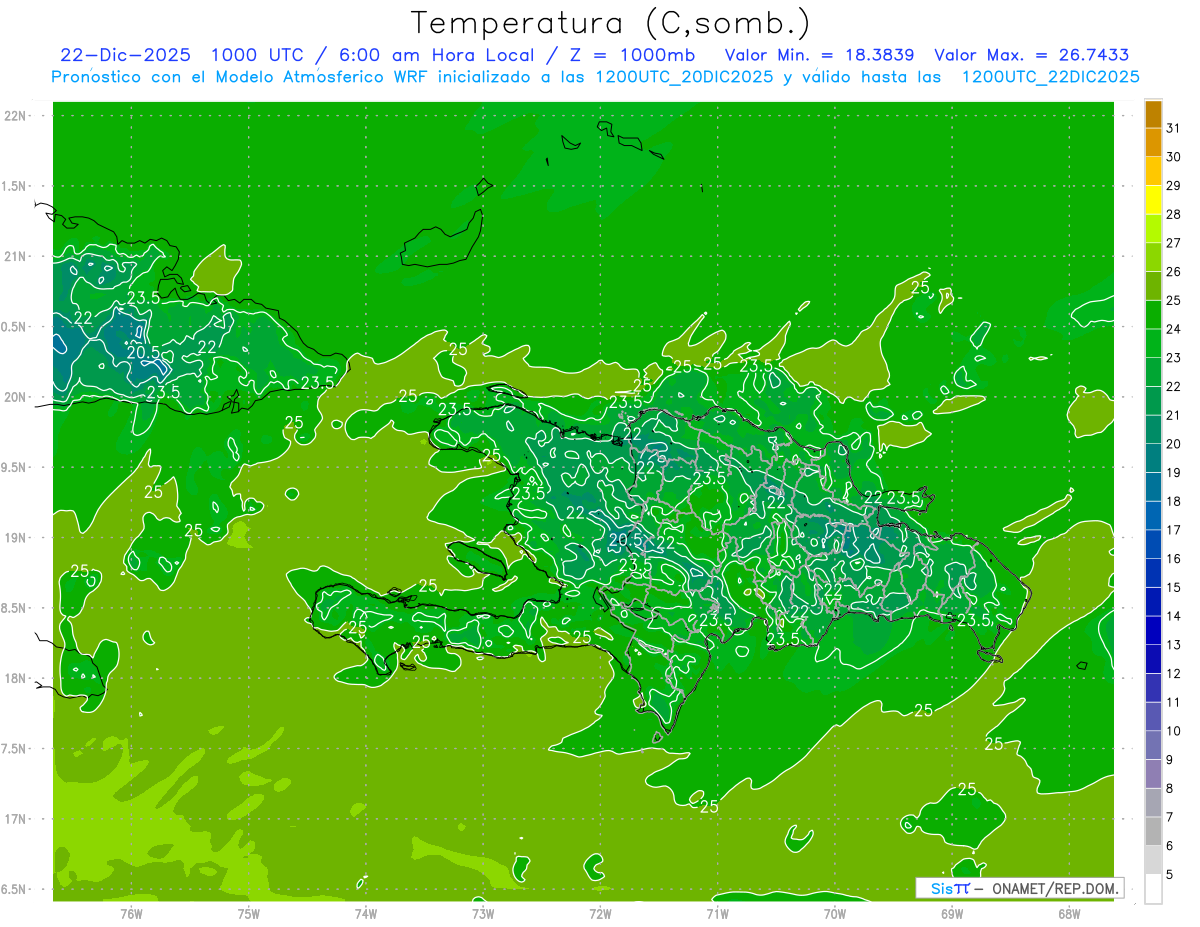1200x927 pixels.
Task: Click the title "Temperatura (C,somb.)"
Action: coord(611,23)
